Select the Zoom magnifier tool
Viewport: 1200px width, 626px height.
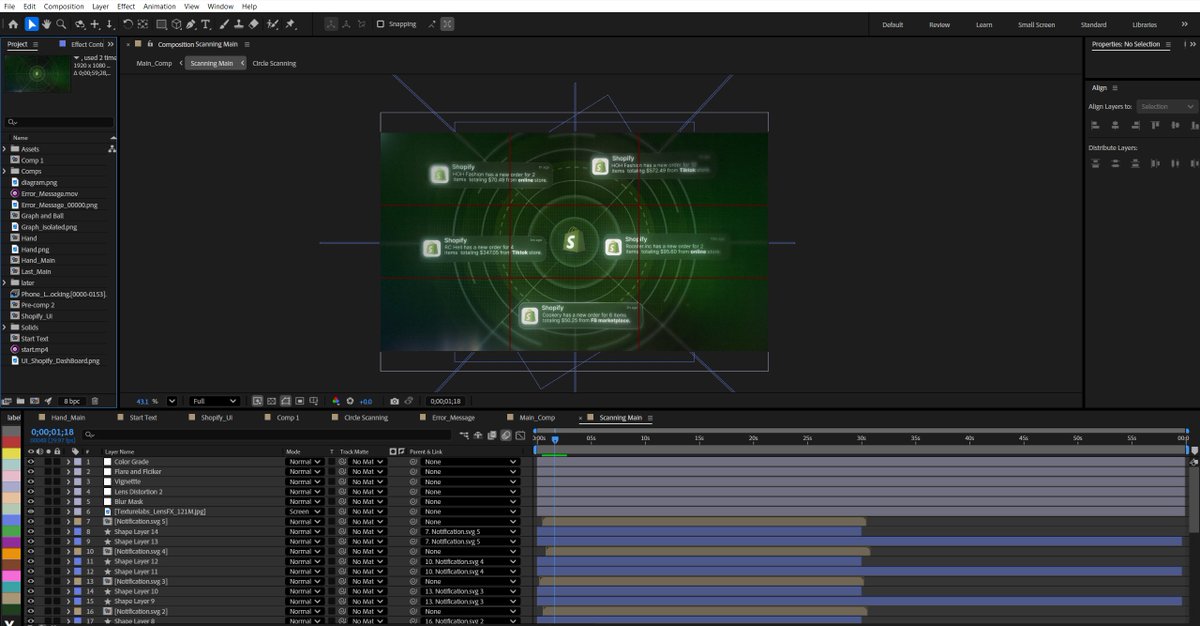(61, 24)
